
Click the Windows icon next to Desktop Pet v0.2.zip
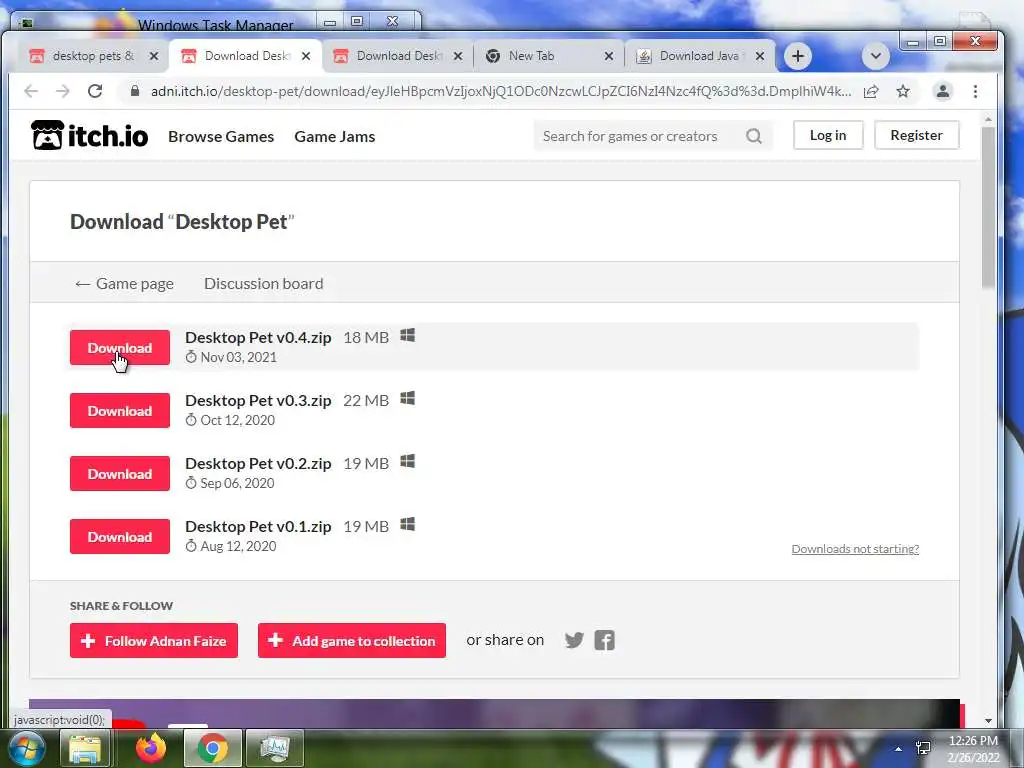coord(408,462)
